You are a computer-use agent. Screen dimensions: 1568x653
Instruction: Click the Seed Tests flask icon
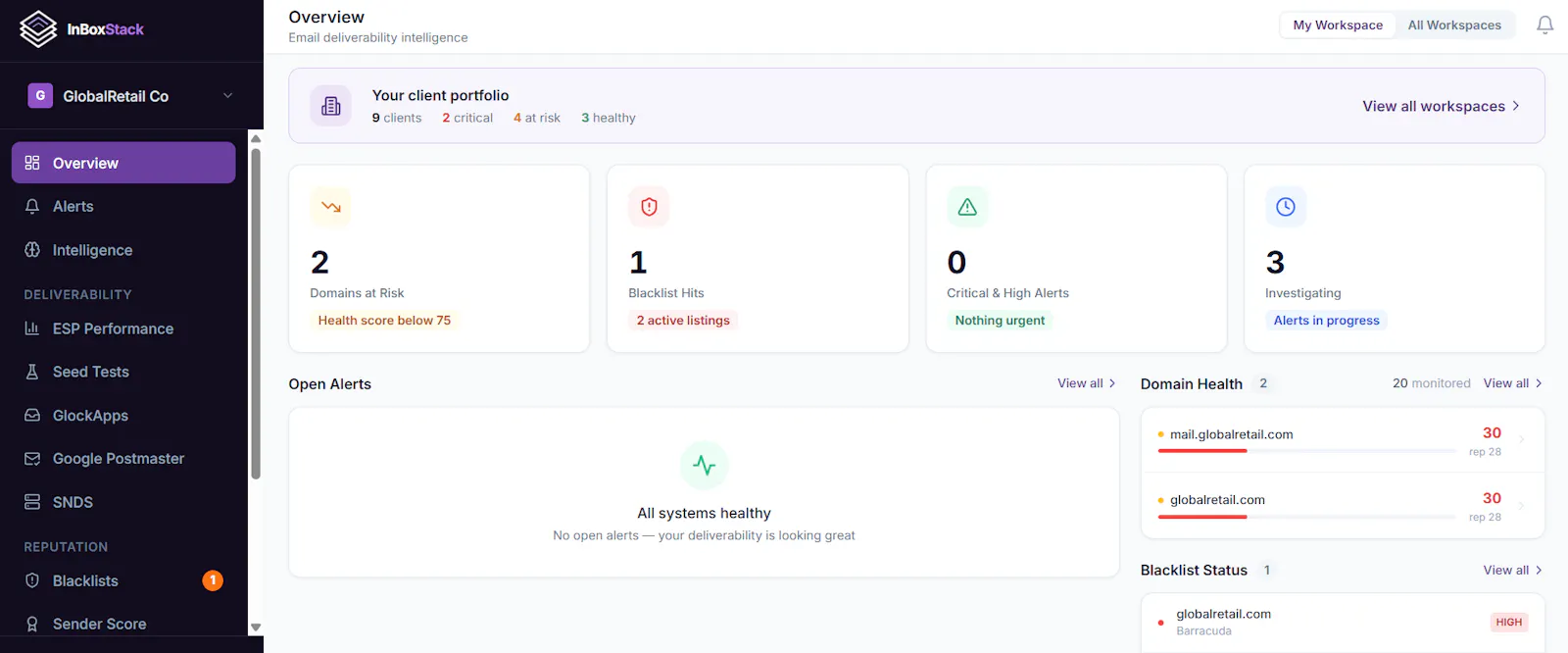click(x=32, y=372)
